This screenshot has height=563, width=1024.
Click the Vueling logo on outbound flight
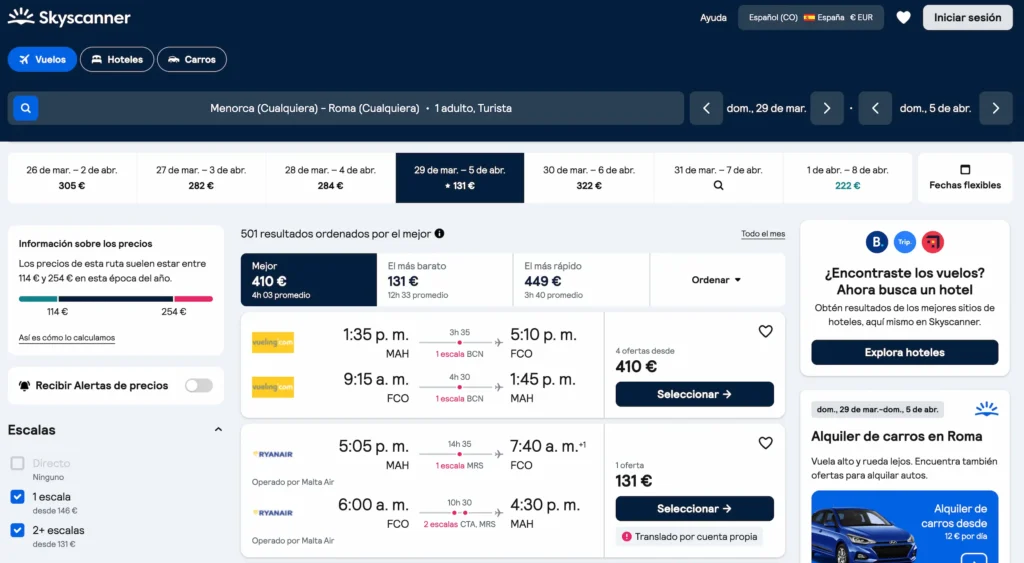pyautogui.click(x=273, y=342)
